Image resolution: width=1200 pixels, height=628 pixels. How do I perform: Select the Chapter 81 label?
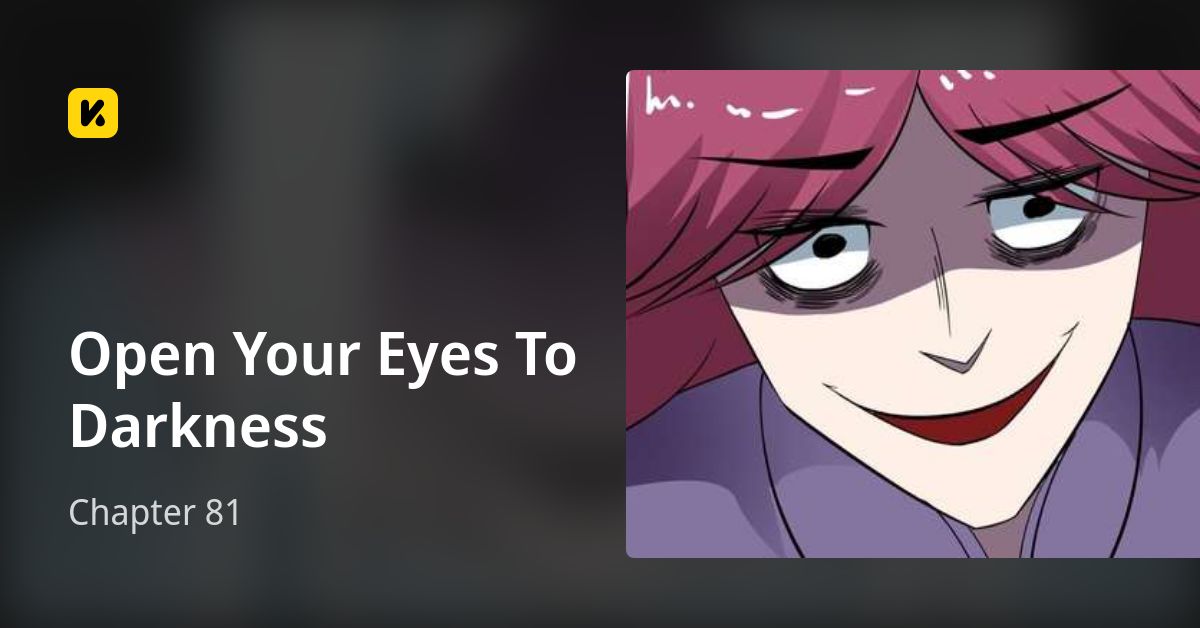pyautogui.click(x=155, y=513)
